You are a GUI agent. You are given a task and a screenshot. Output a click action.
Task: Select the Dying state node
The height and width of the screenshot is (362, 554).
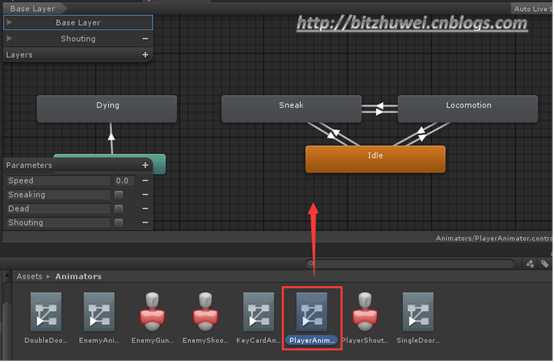point(107,109)
